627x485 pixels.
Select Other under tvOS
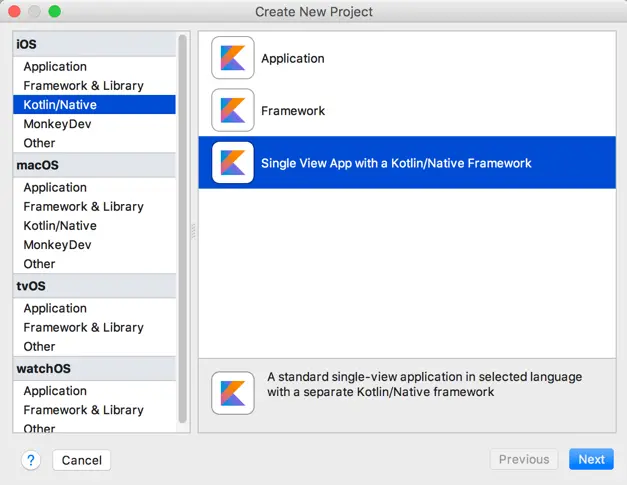[94, 347]
